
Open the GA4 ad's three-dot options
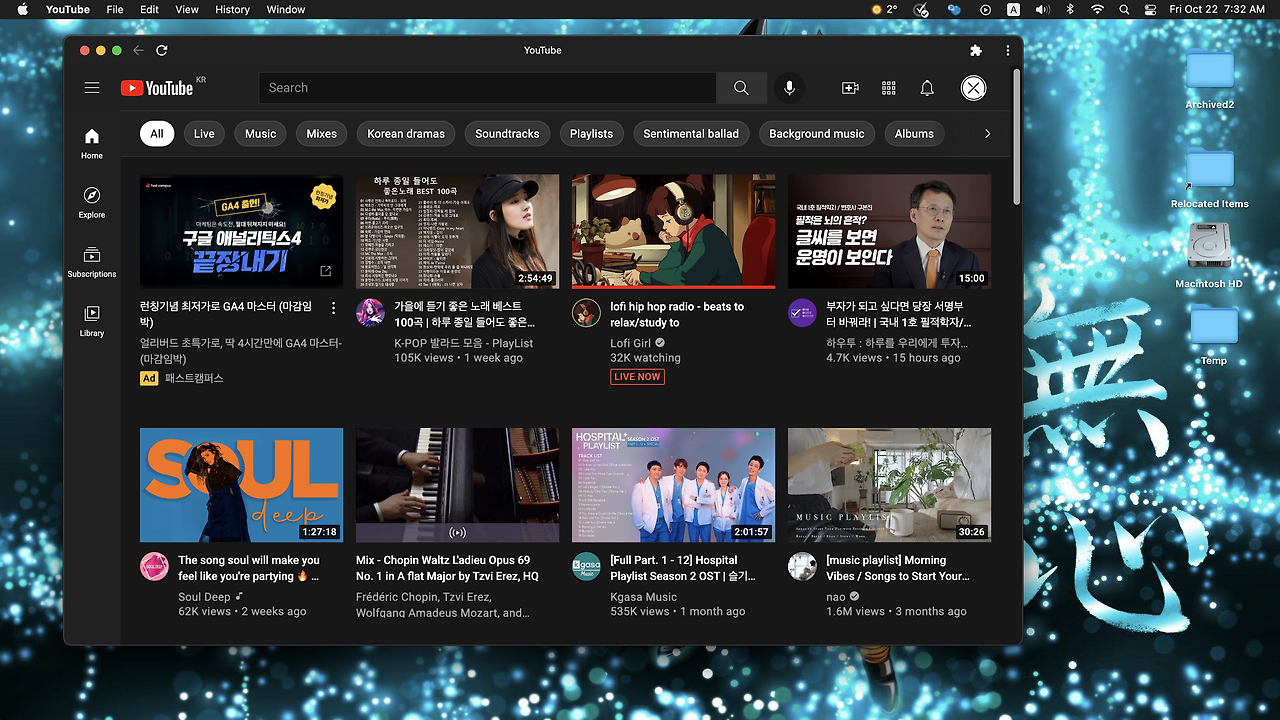pos(334,307)
